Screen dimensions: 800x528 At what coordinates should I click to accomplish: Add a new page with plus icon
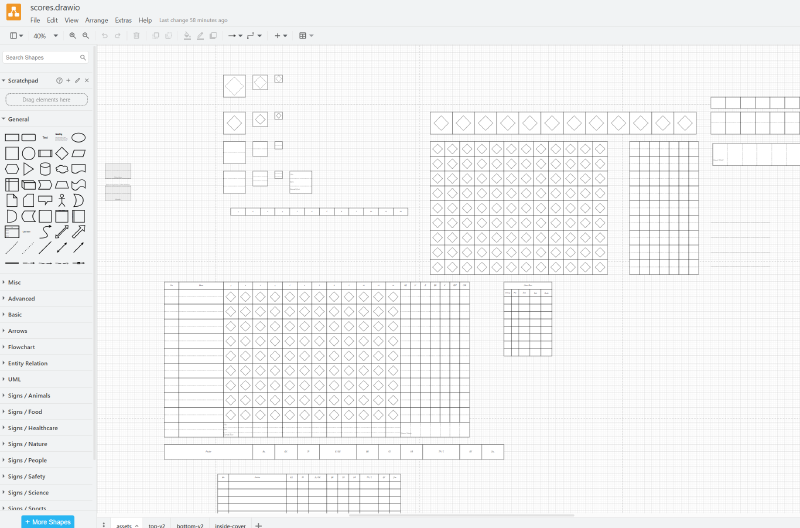(259, 524)
